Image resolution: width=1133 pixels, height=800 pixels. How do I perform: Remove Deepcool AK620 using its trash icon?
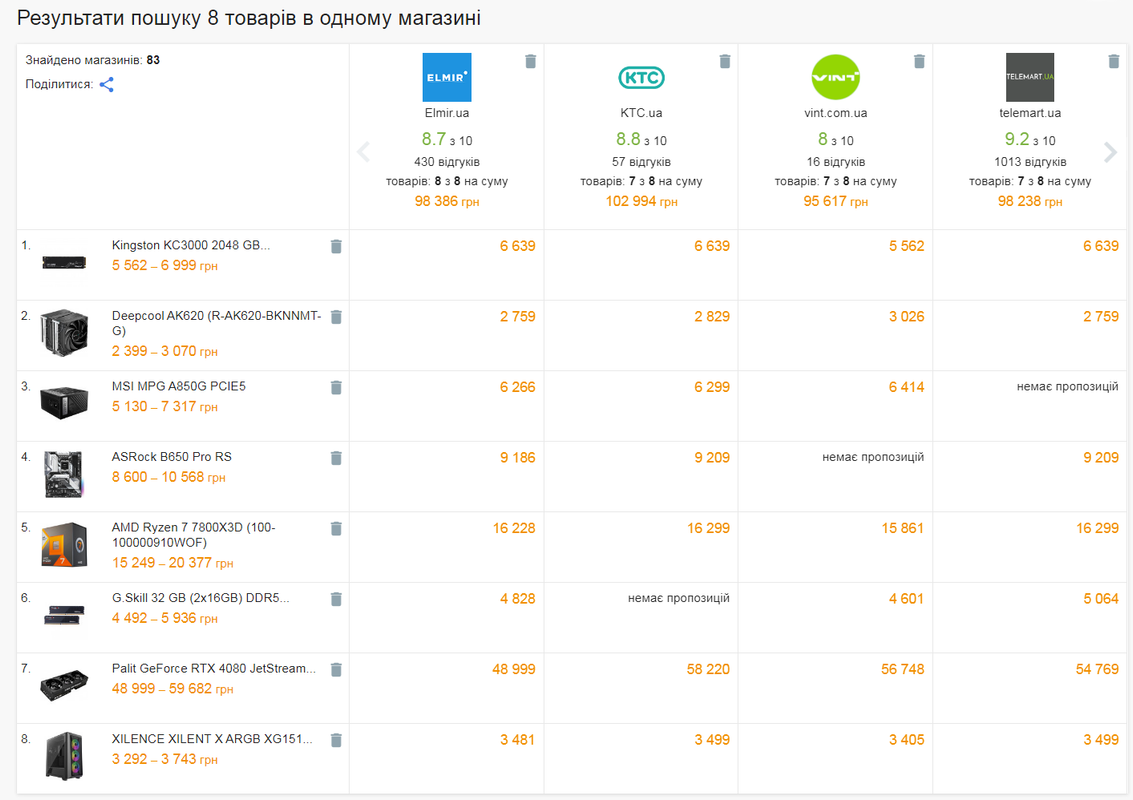pyautogui.click(x=336, y=317)
